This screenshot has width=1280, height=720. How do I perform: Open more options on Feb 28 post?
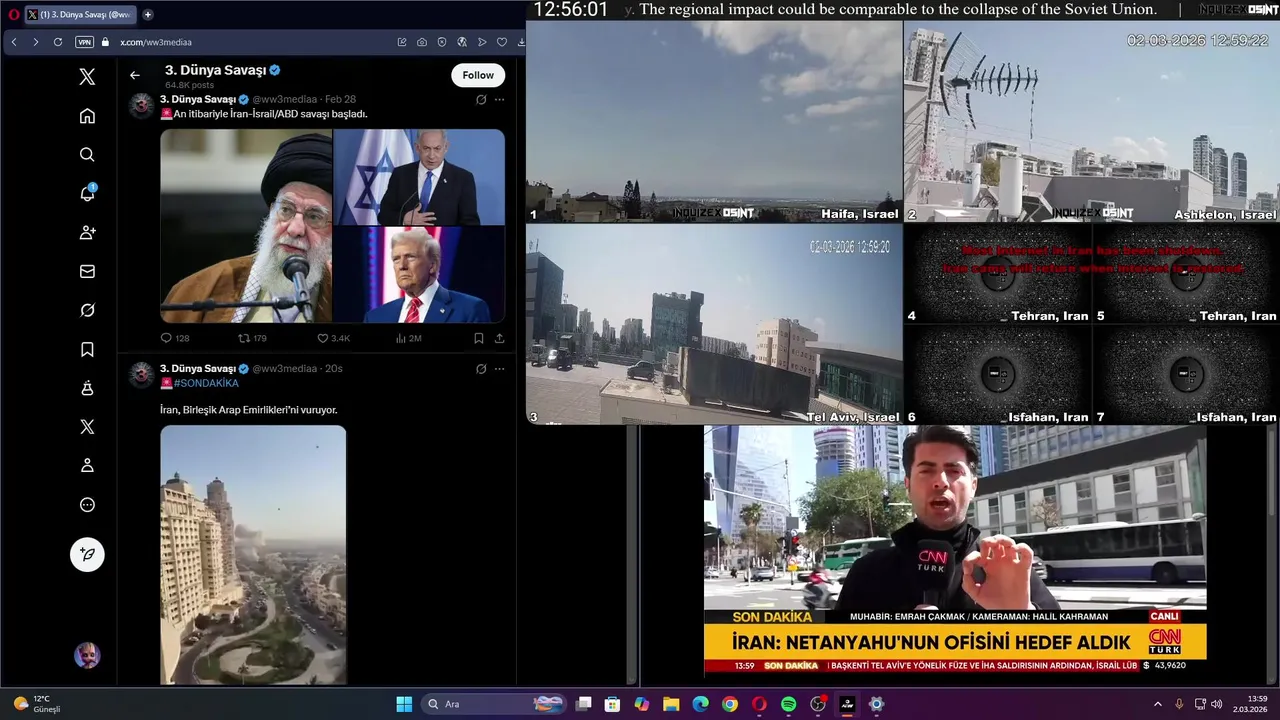coord(499,100)
